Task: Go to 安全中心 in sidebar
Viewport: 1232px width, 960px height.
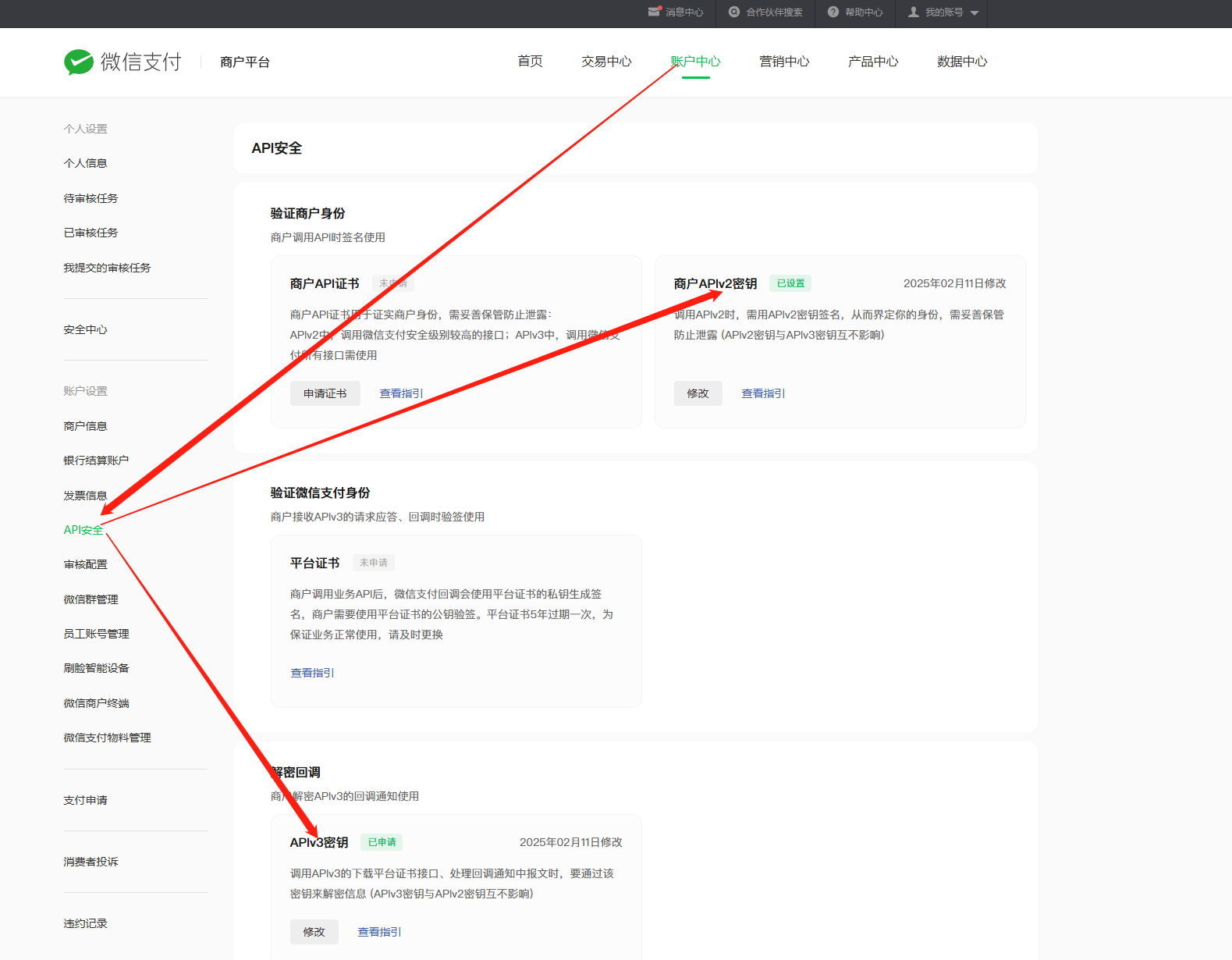Action: pos(86,329)
